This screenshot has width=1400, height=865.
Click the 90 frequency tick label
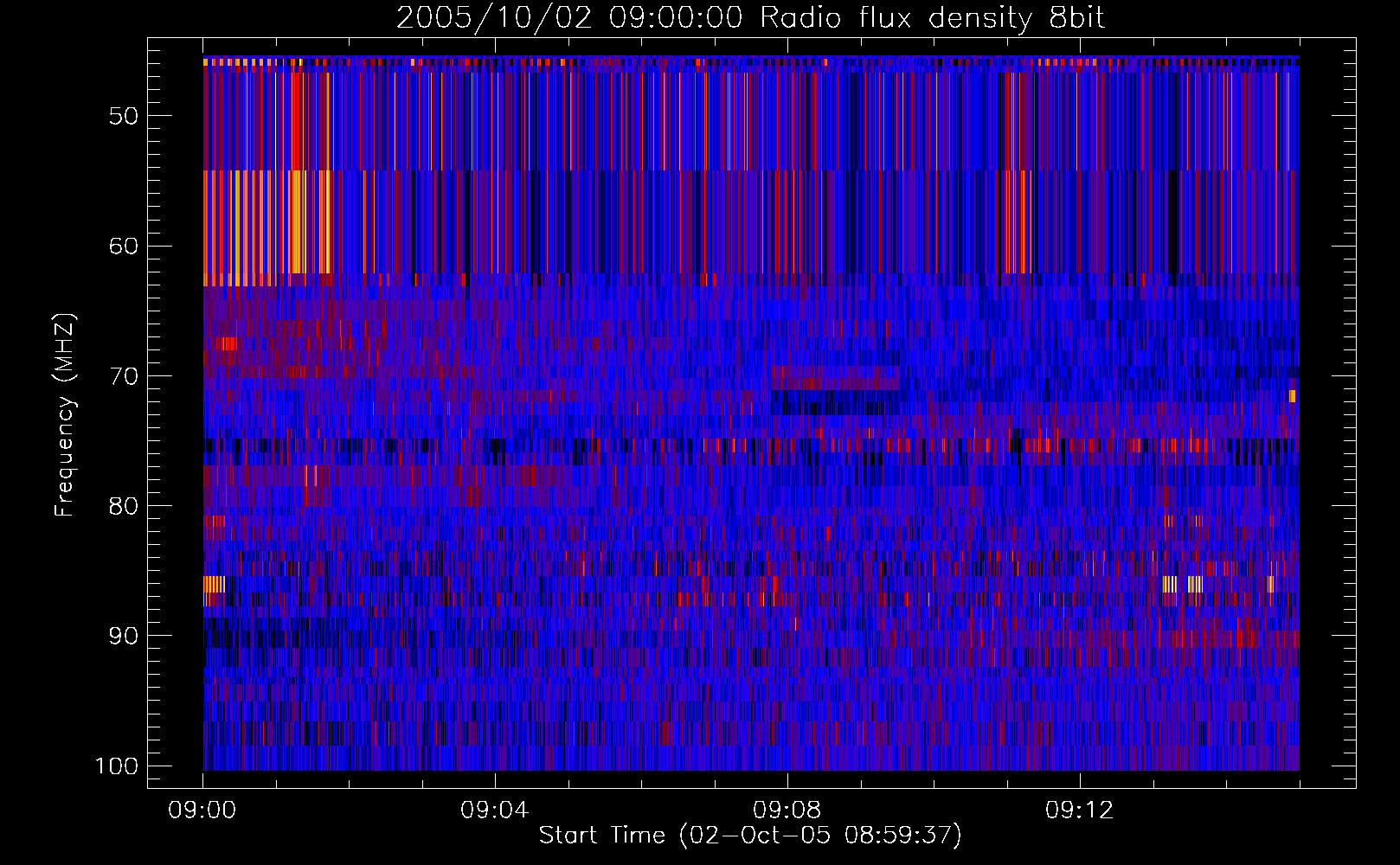point(123,636)
